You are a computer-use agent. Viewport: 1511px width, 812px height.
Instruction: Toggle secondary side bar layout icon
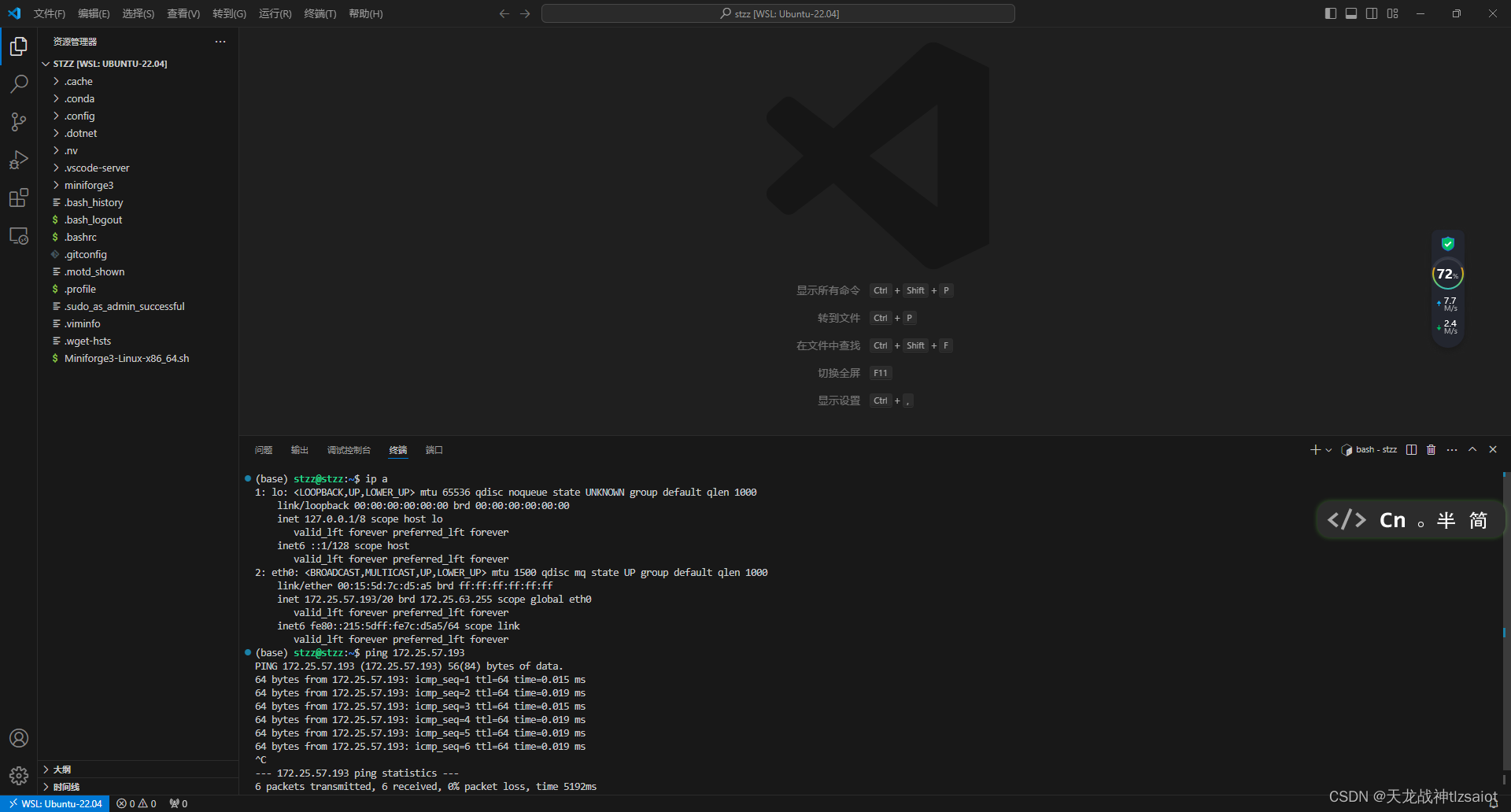tap(1372, 13)
